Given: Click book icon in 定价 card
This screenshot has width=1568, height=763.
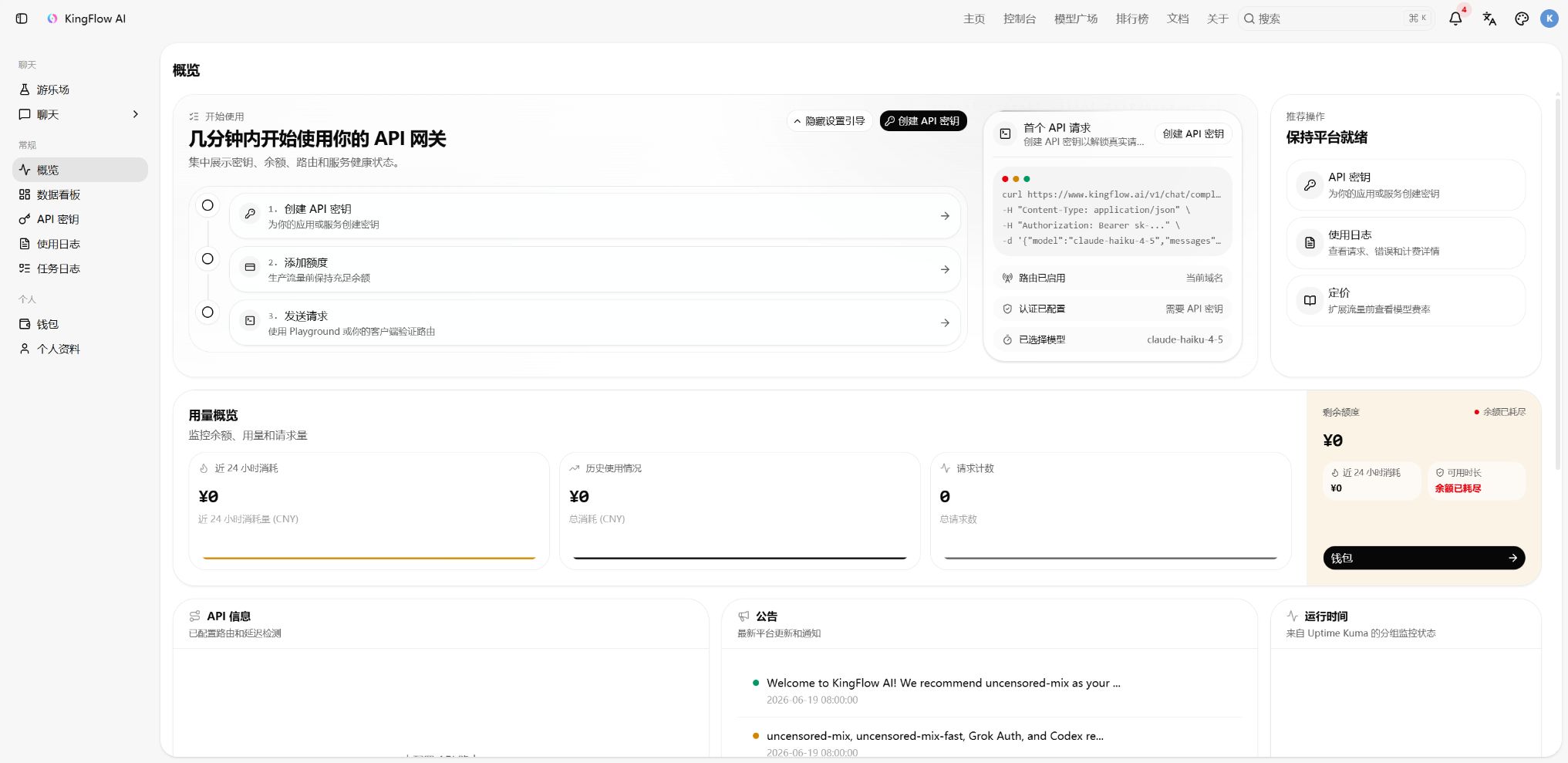Looking at the screenshot, I should point(1310,301).
